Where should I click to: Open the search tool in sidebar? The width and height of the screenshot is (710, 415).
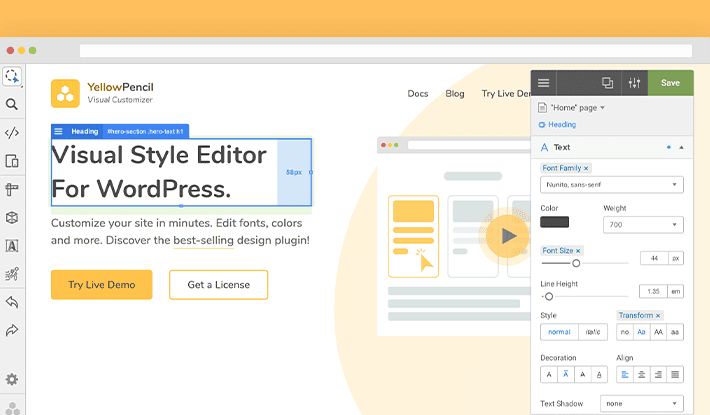[x=12, y=105]
